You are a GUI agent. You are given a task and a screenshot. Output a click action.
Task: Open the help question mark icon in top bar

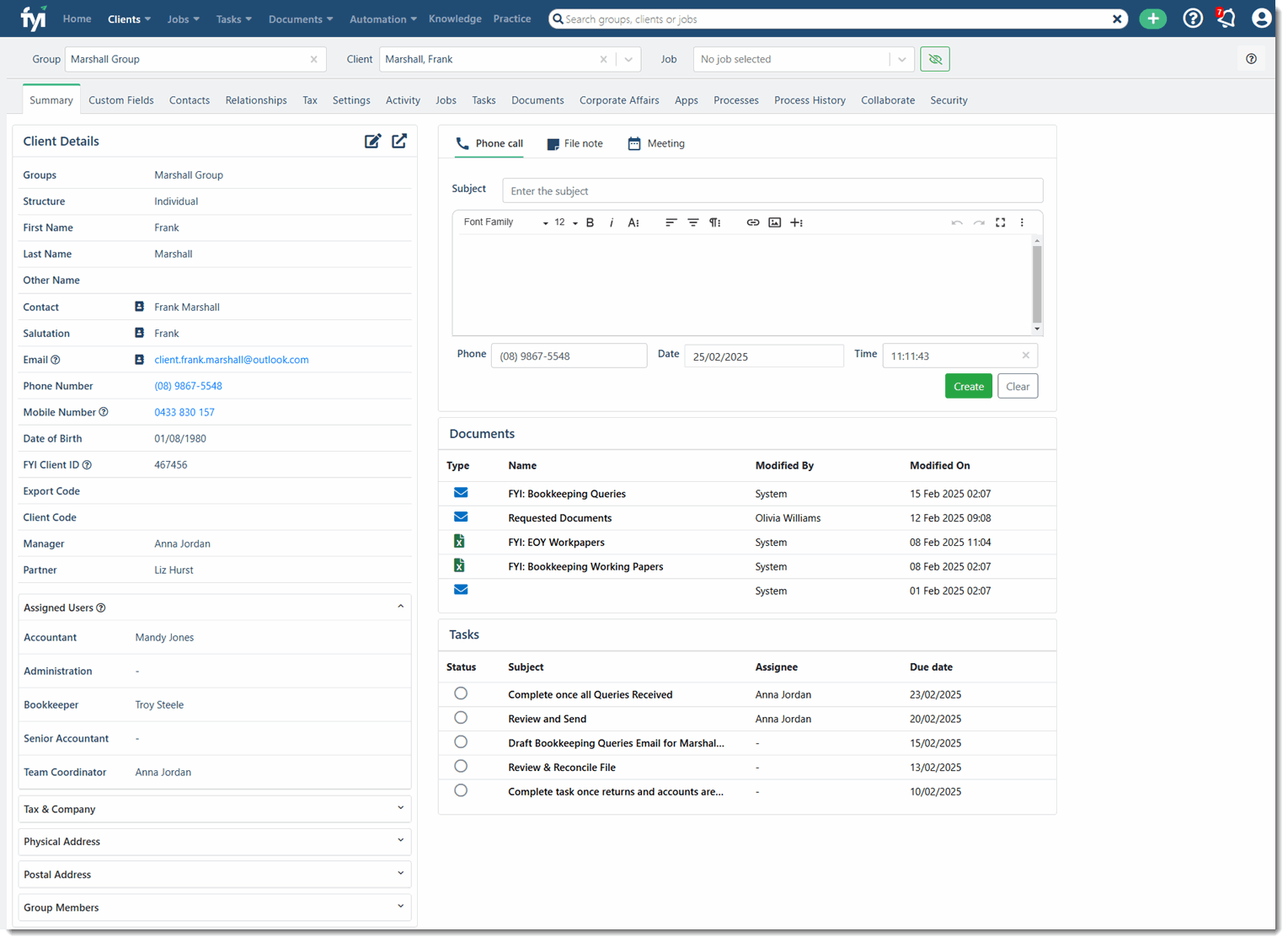[1193, 19]
